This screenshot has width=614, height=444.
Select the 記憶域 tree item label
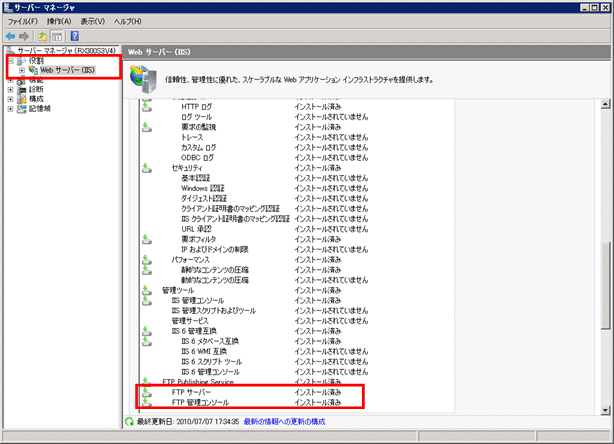click(x=40, y=108)
